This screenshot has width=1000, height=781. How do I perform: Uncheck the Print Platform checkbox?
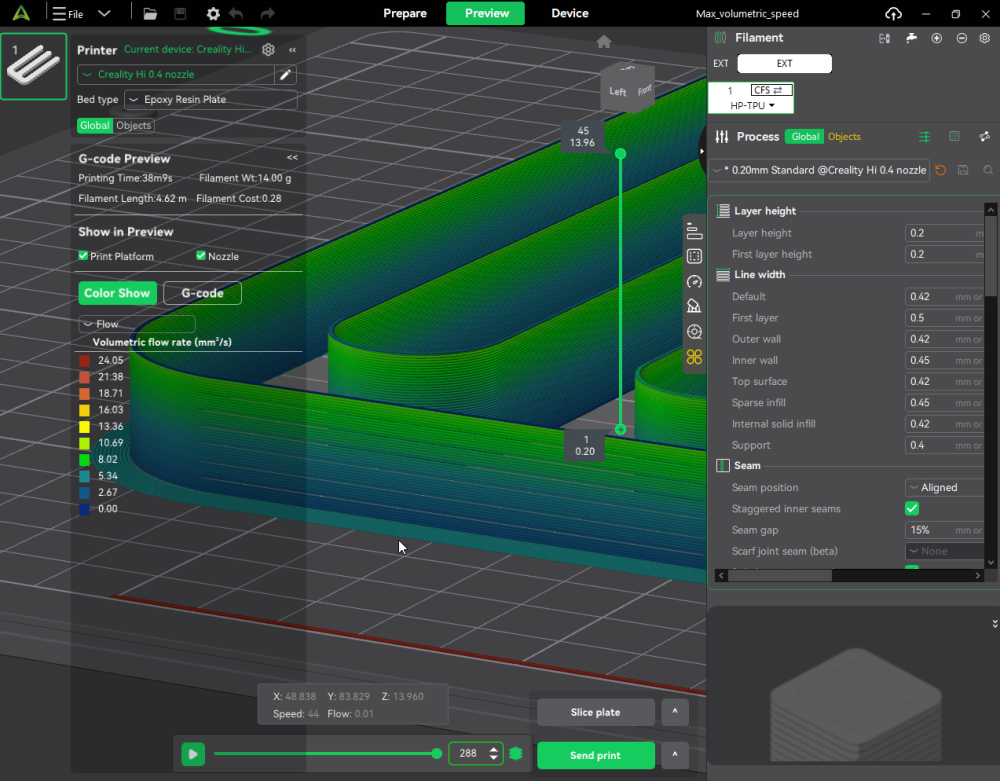84,256
